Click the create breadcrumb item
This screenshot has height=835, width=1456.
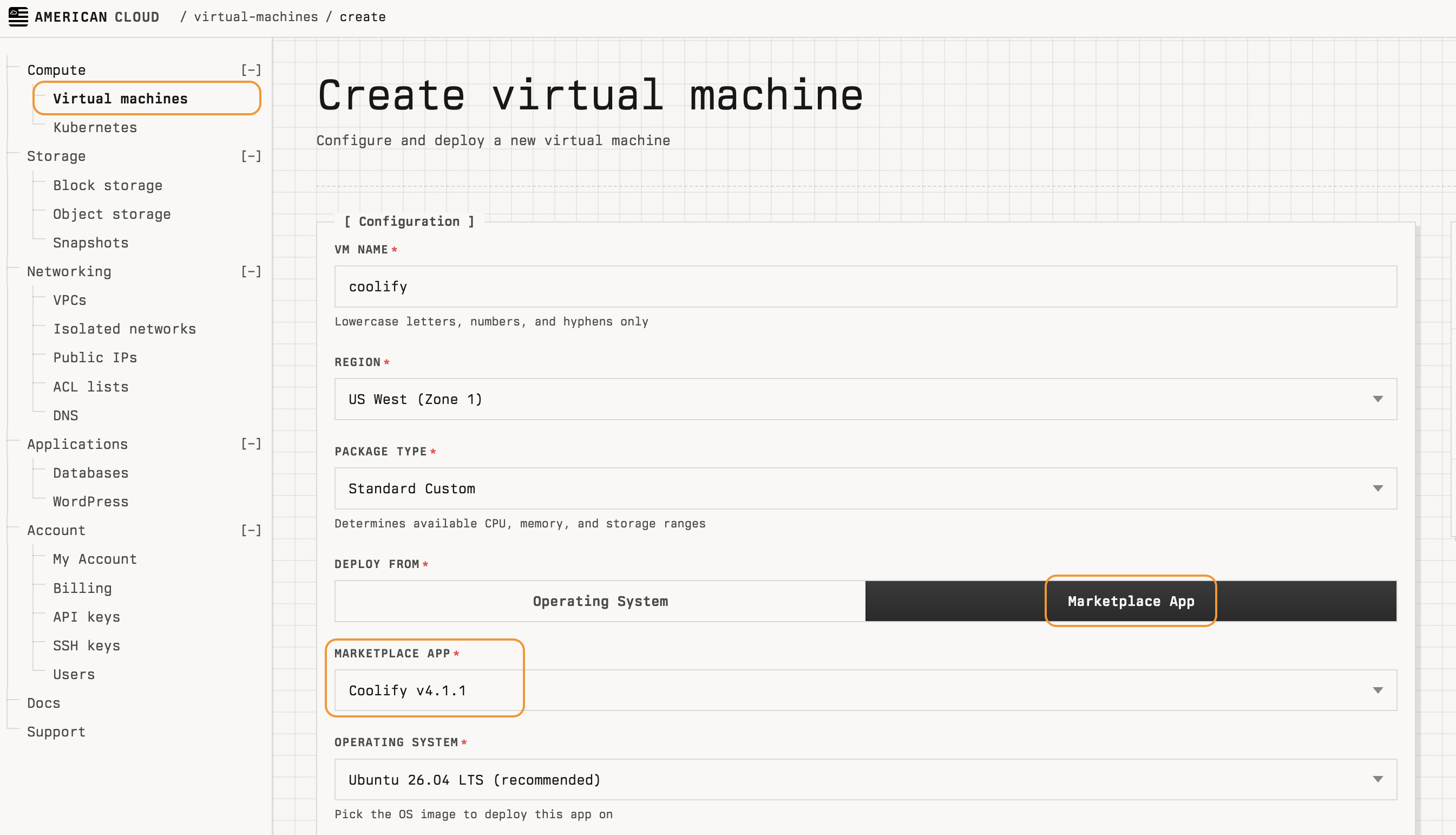[362, 17]
